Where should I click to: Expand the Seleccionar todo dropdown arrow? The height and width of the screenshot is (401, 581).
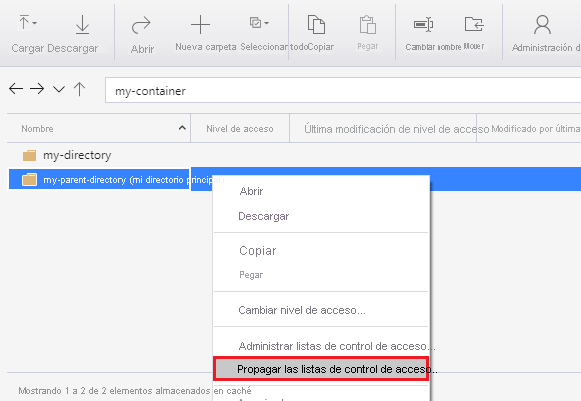click(x=266, y=23)
